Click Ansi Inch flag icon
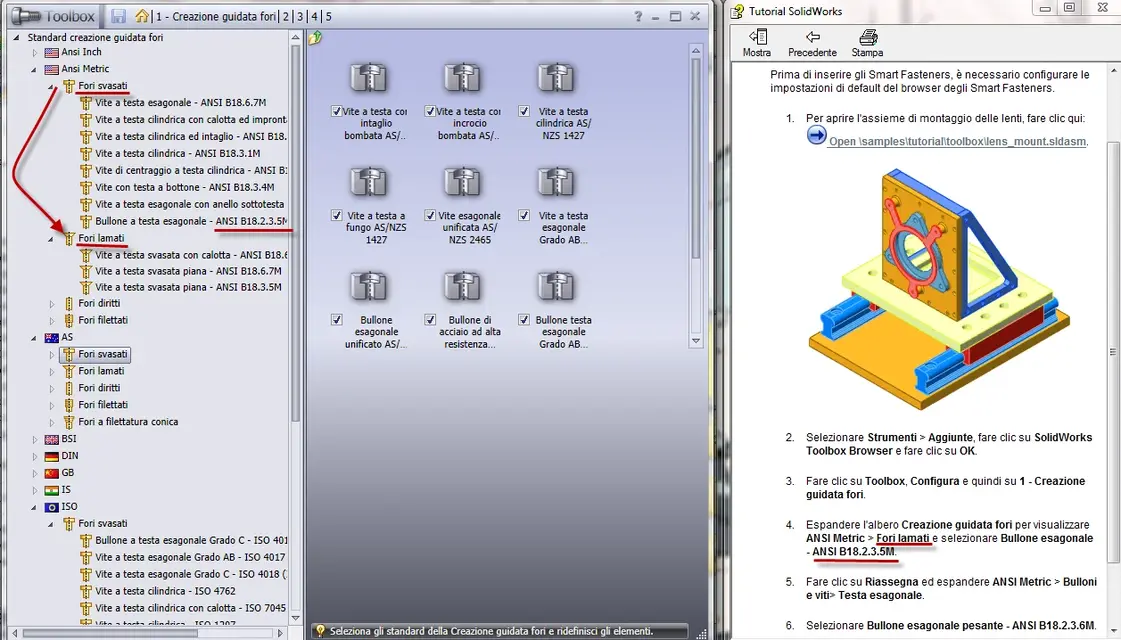Viewport: 1121px width, 640px height. click(x=51, y=52)
